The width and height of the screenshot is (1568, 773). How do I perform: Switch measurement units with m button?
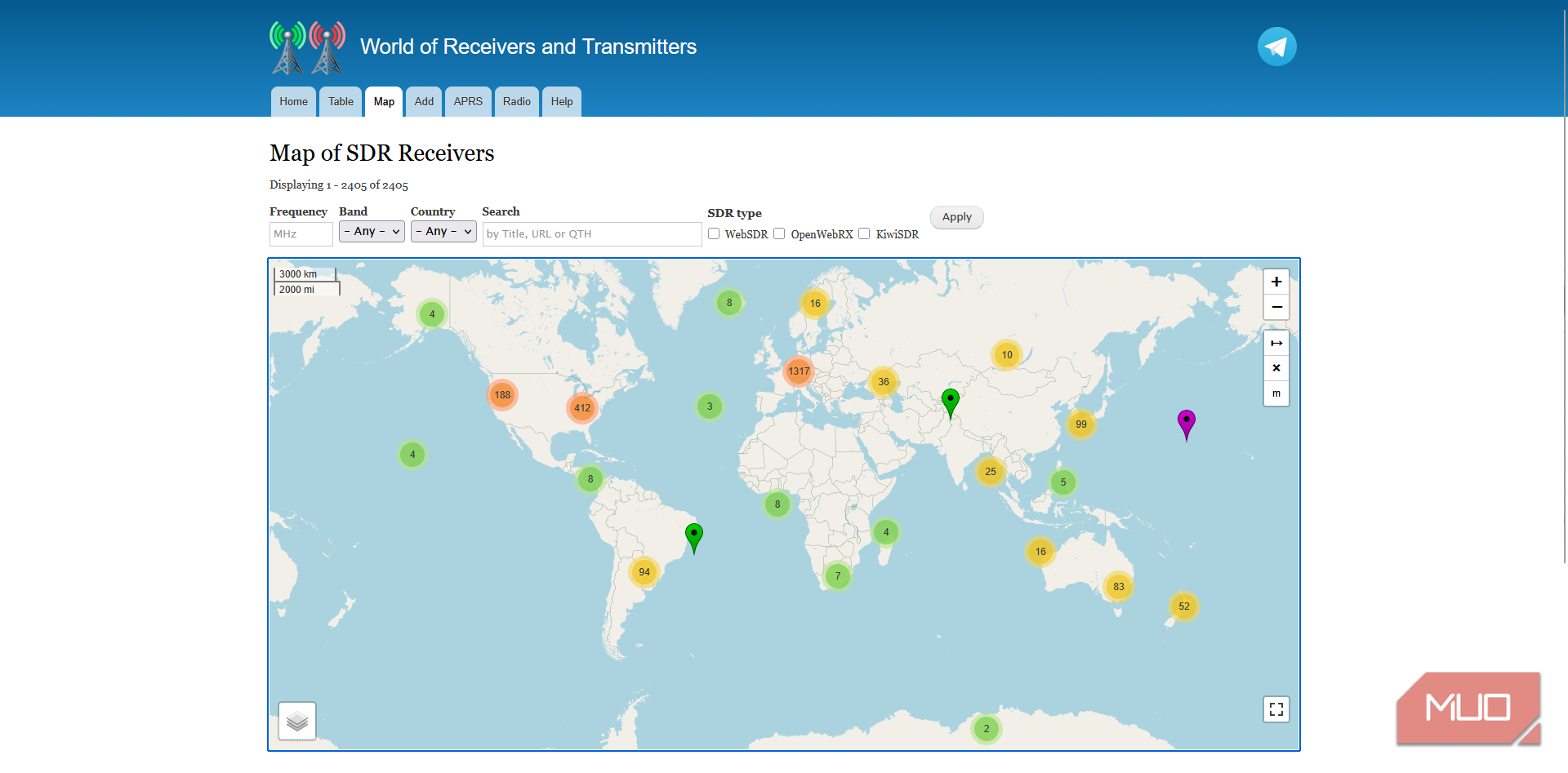click(1276, 393)
